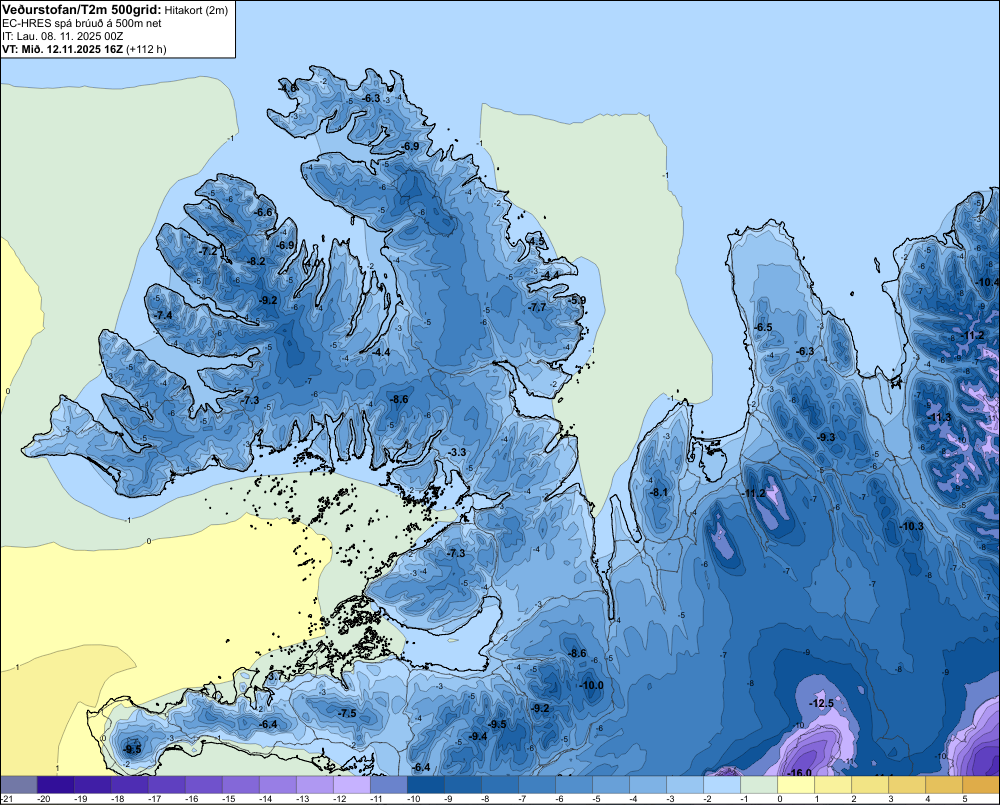Image resolution: width=1000 pixels, height=805 pixels.
Task: Click the -12.5 temperature label on the map
Action: 821,703
